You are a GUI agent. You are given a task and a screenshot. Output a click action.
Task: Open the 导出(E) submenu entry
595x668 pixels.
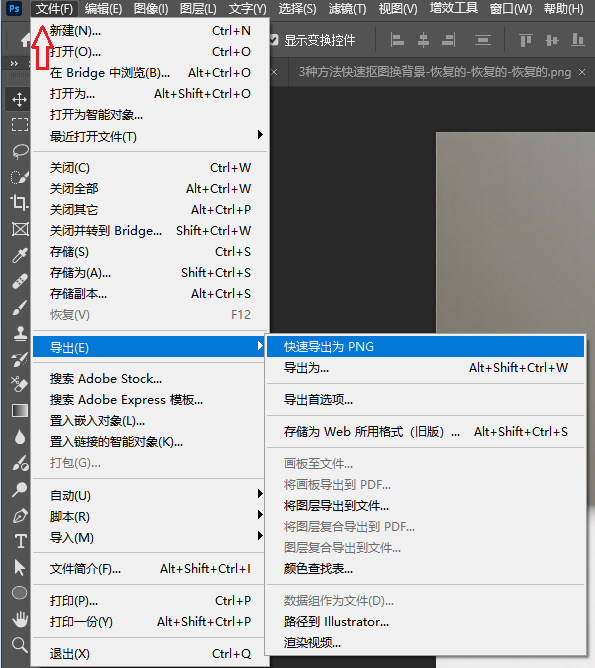pyautogui.click(x=150, y=347)
